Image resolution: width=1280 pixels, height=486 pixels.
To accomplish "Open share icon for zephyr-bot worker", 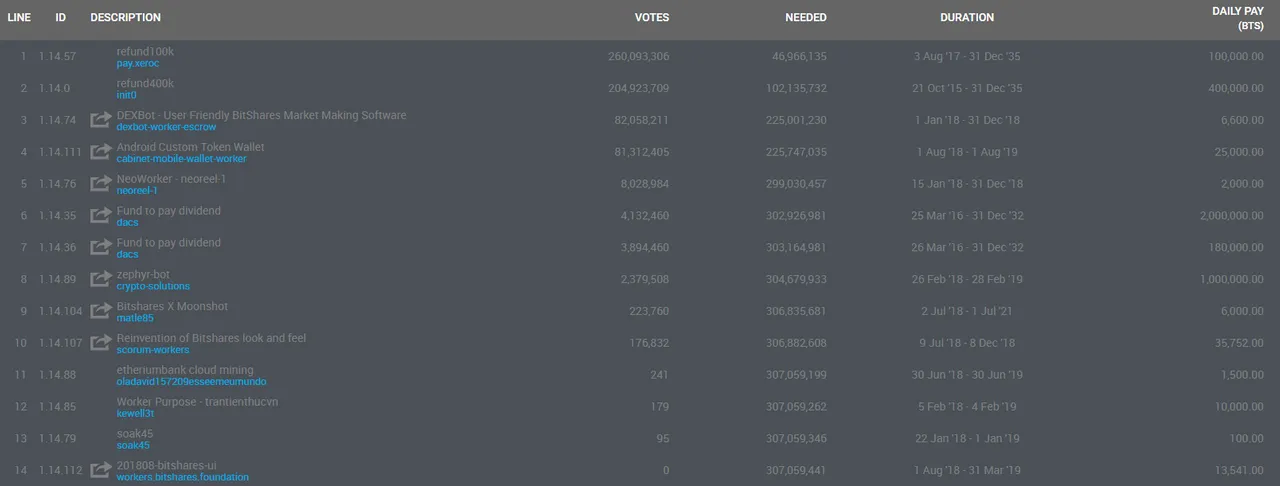I will point(100,279).
